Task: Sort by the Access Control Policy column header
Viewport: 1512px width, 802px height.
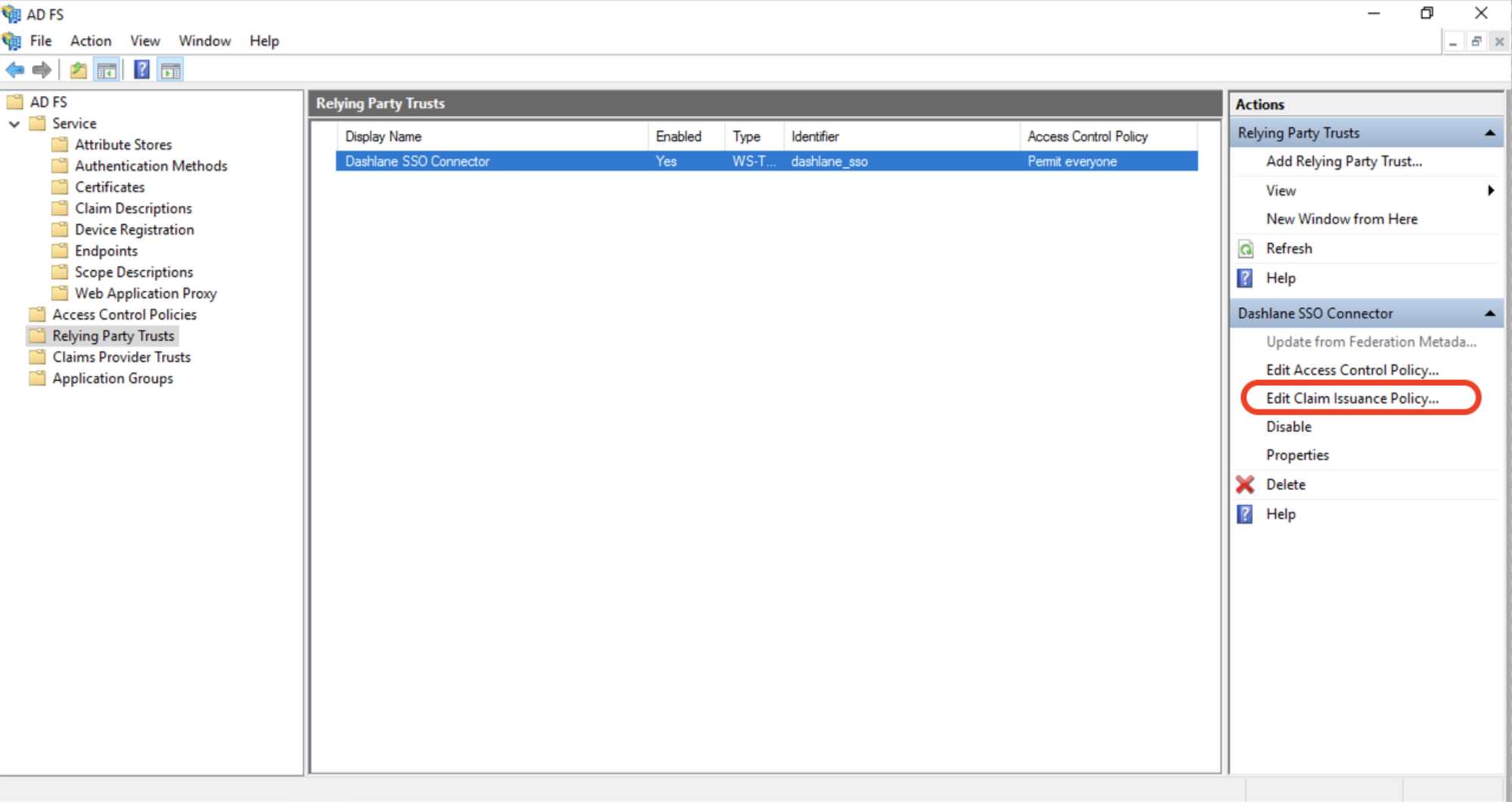Action: coord(1109,136)
